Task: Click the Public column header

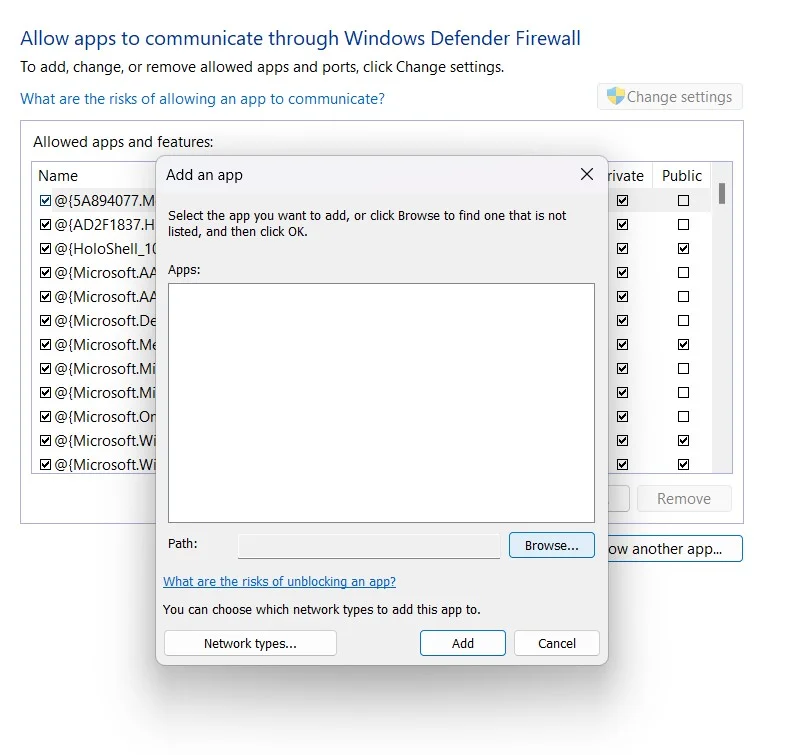Action: point(681,175)
